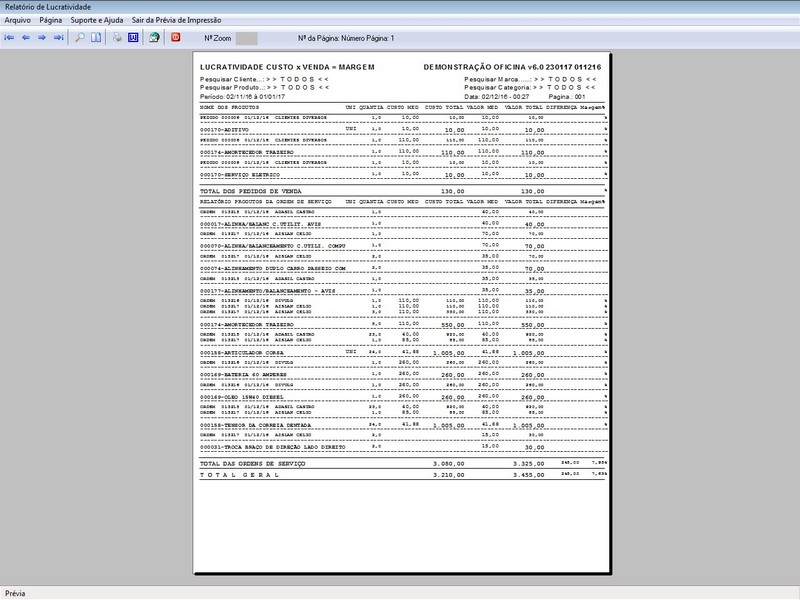
Task: Click '000169-OLEO 15W40 DIESEL' row
Action: point(403,397)
